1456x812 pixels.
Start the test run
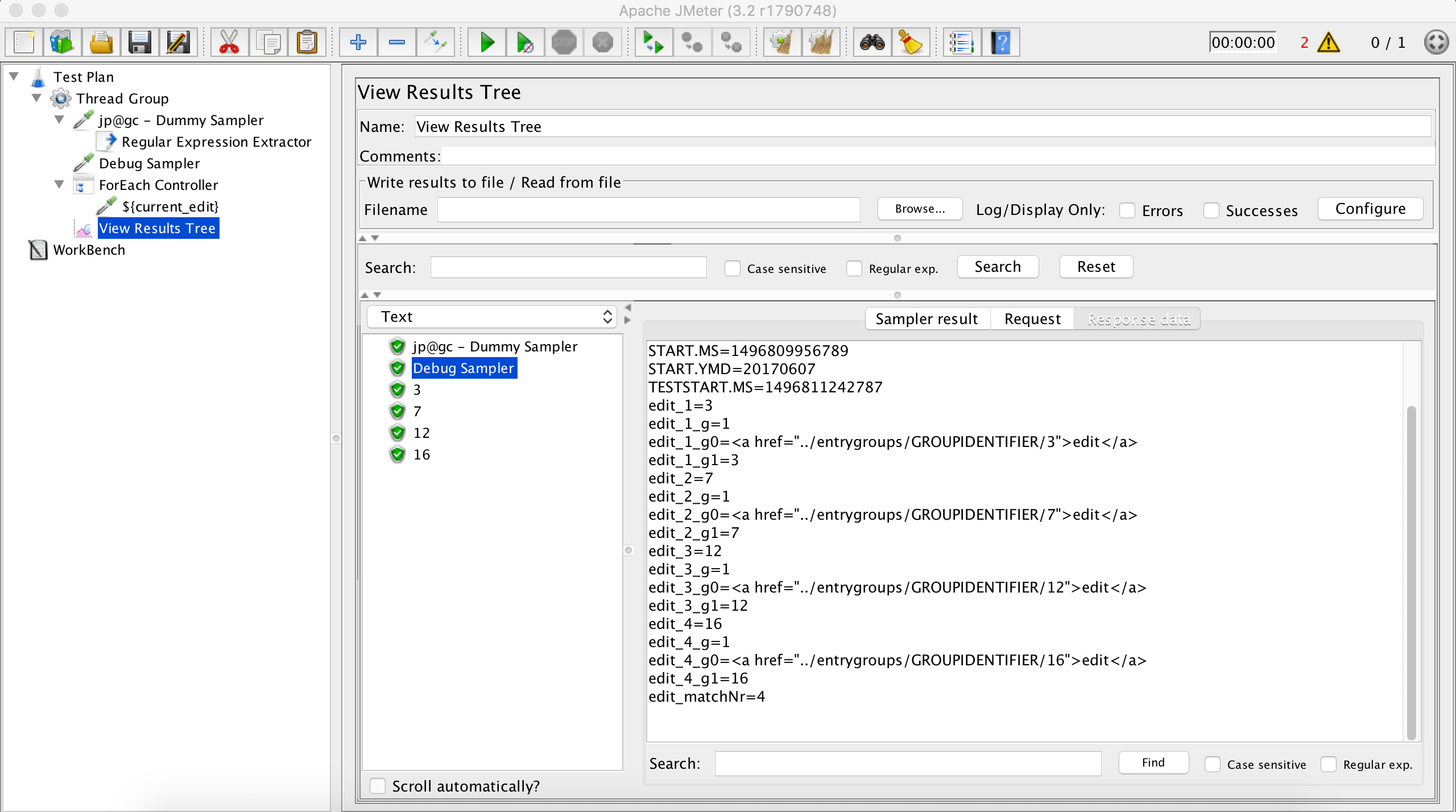point(486,42)
